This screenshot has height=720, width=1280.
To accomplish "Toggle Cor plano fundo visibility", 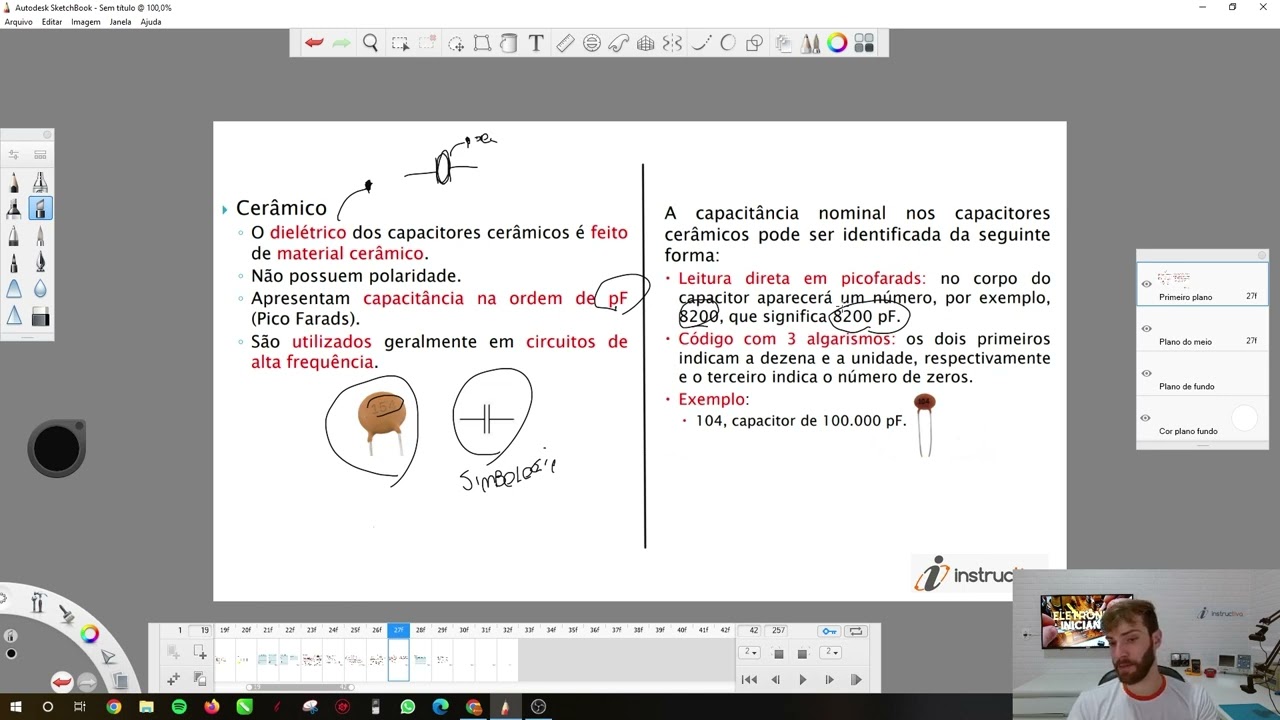I will click(1146, 418).
